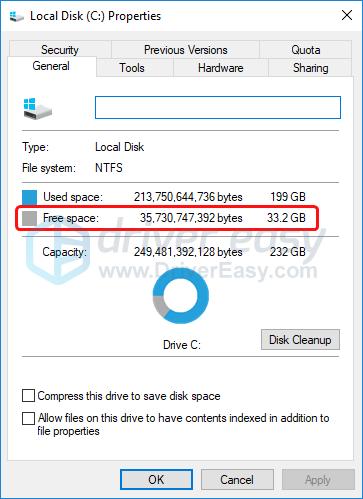This screenshot has width=363, height=499.
Task: Switch to the Security tab
Action: pyautogui.click(x=60, y=50)
